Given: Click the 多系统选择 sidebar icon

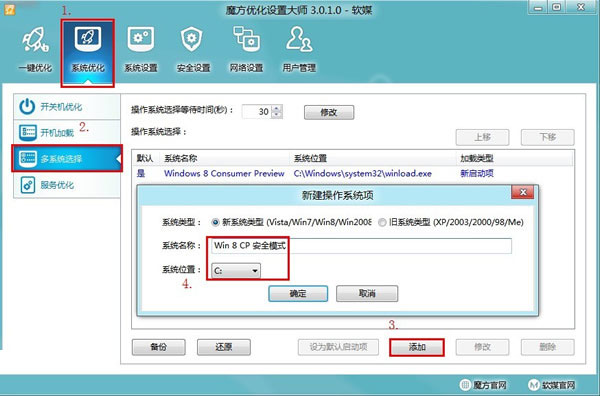Looking at the screenshot, I should [x=28, y=158].
